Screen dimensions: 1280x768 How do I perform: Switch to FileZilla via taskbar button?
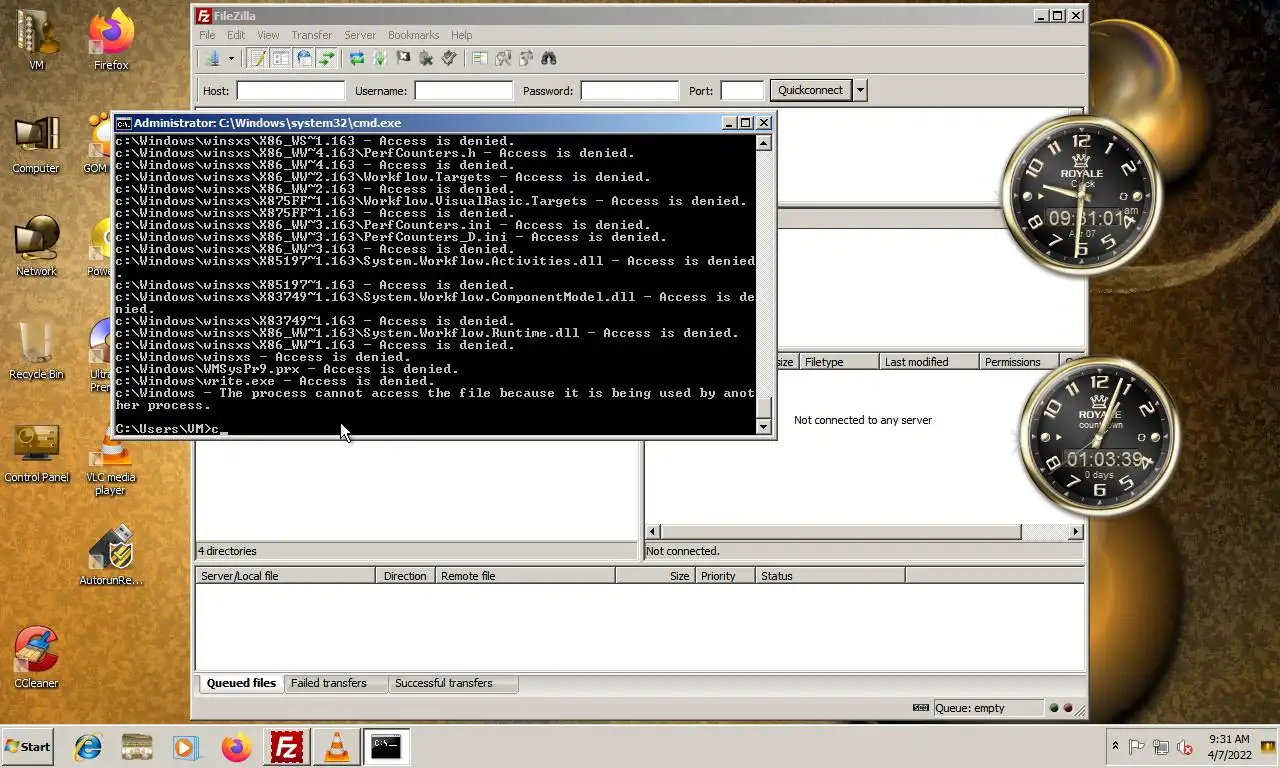(x=287, y=747)
